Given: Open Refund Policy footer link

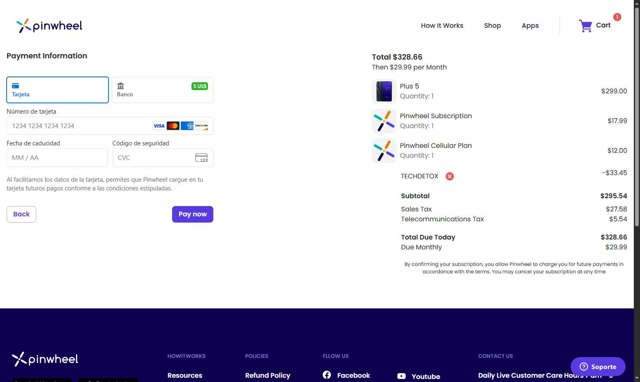Looking at the screenshot, I should [x=267, y=375].
